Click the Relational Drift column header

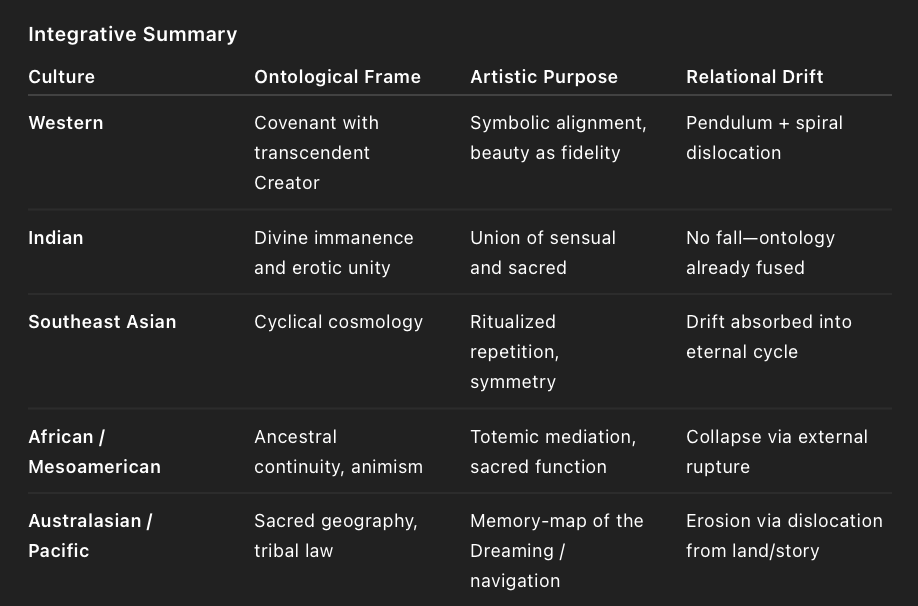(755, 77)
